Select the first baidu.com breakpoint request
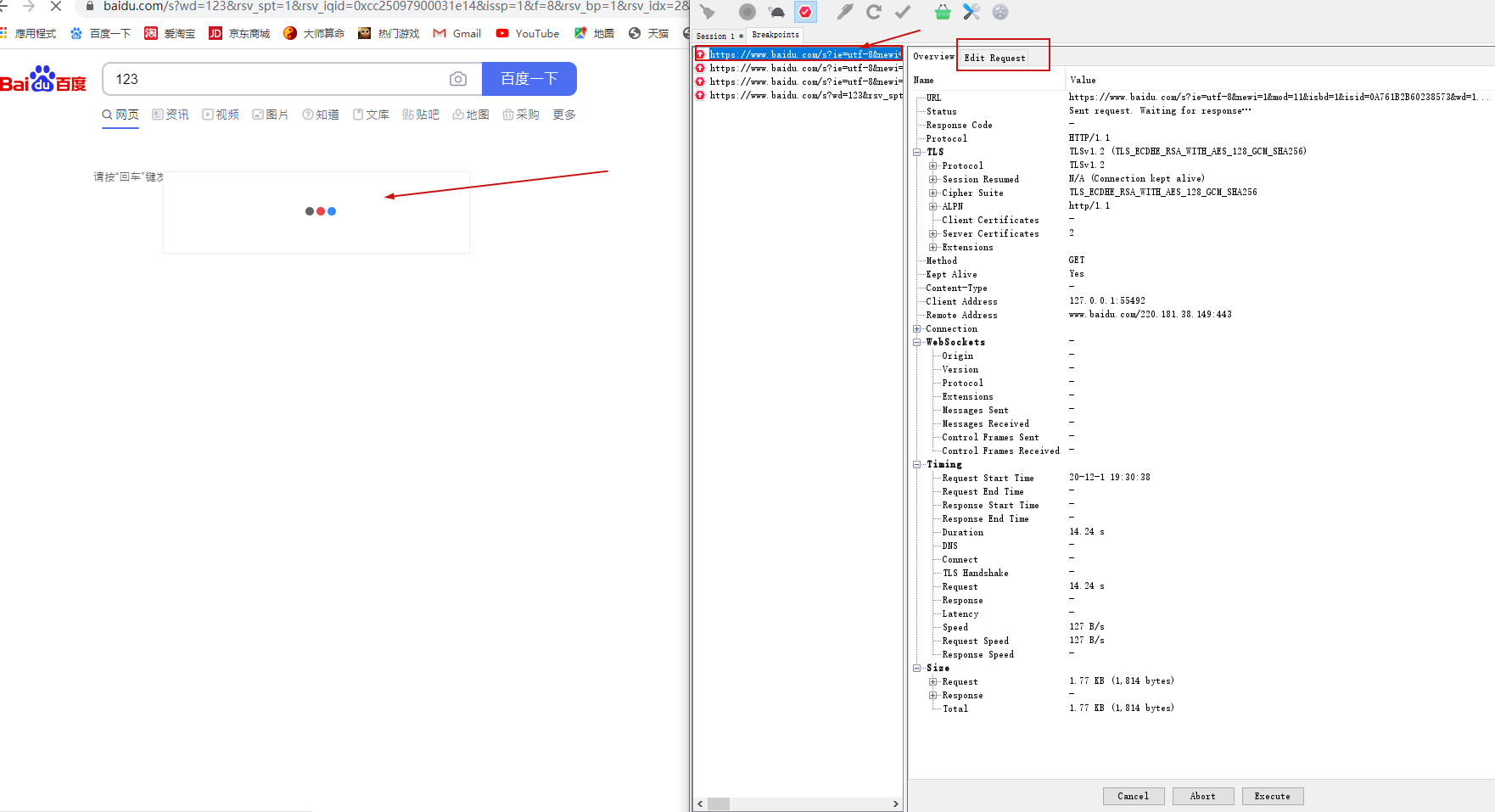The width and height of the screenshot is (1495, 812). (798, 54)
